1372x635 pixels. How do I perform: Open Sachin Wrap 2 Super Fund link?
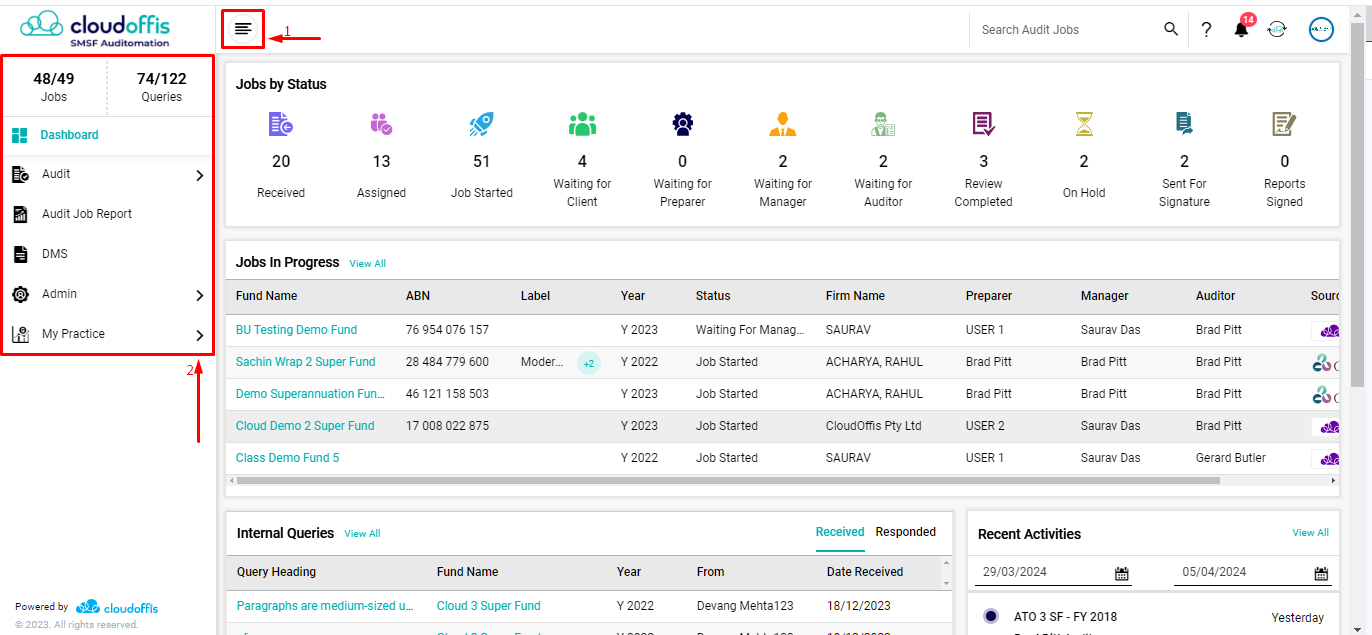pyautogui.click(x=306, y=362)
